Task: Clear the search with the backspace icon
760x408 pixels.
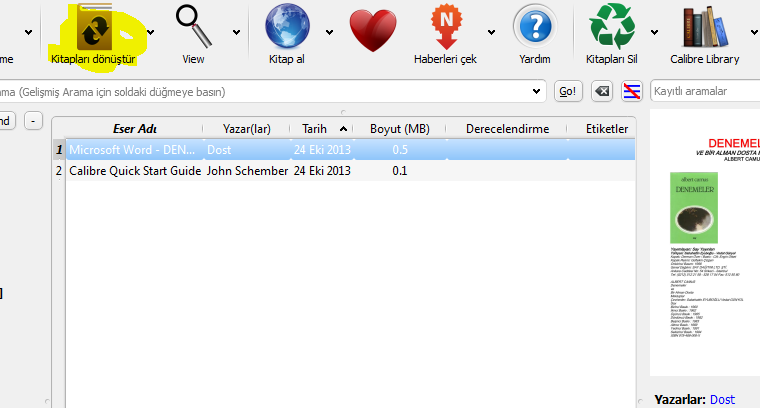Action: pos(602,91)
